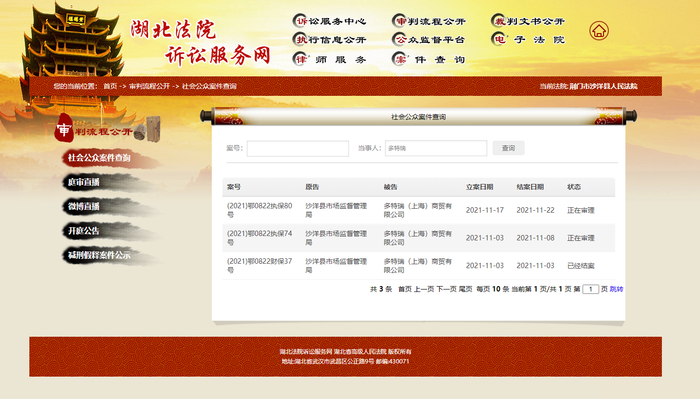Click 湖北法院诉讼服务网 site logo
Image resolution: width=700 pixels, height=399 pixels.
pyautogui.click(x=200, y=42)
